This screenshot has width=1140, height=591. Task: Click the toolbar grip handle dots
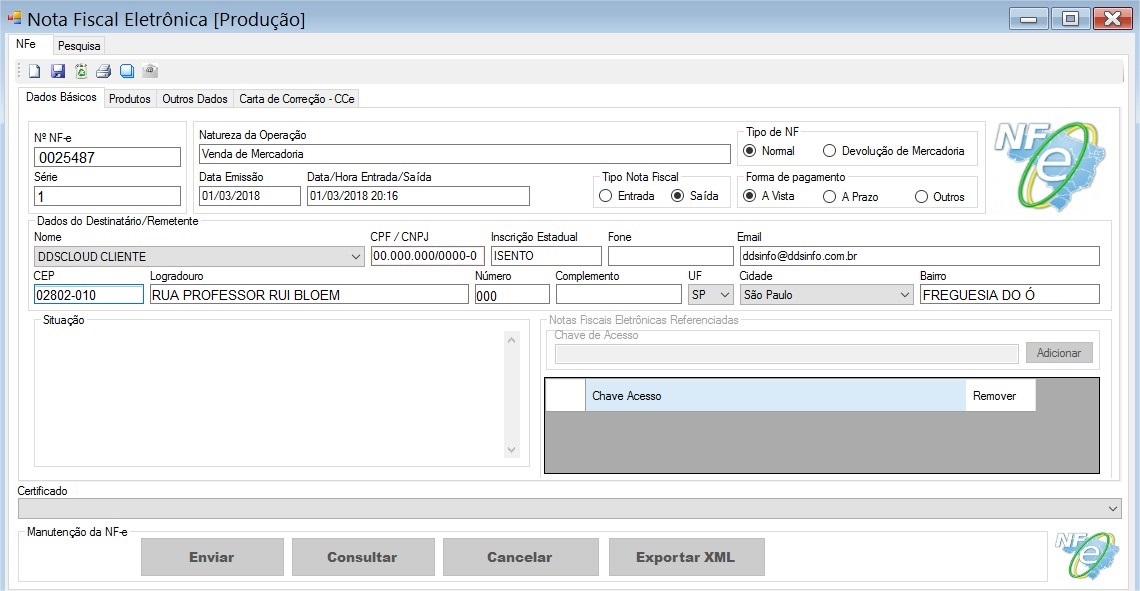[20, 71]
